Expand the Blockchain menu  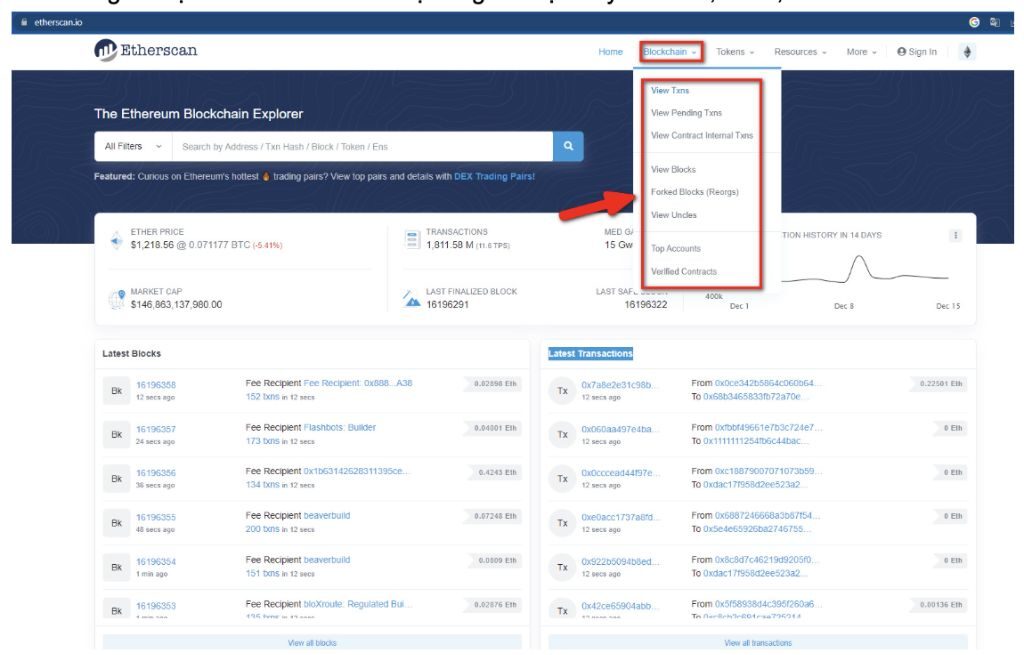pos(670,52)
